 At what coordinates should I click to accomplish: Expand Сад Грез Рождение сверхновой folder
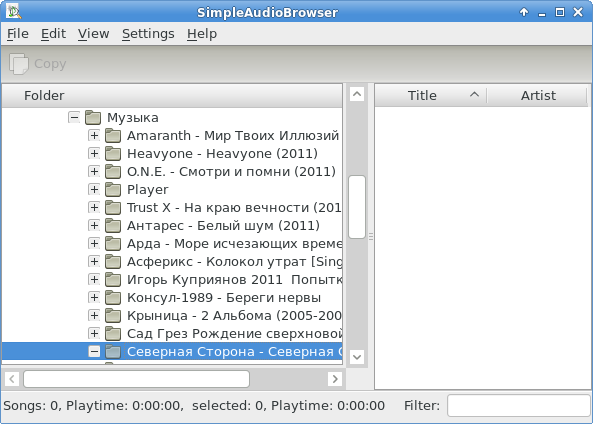(x=94, y=334)
